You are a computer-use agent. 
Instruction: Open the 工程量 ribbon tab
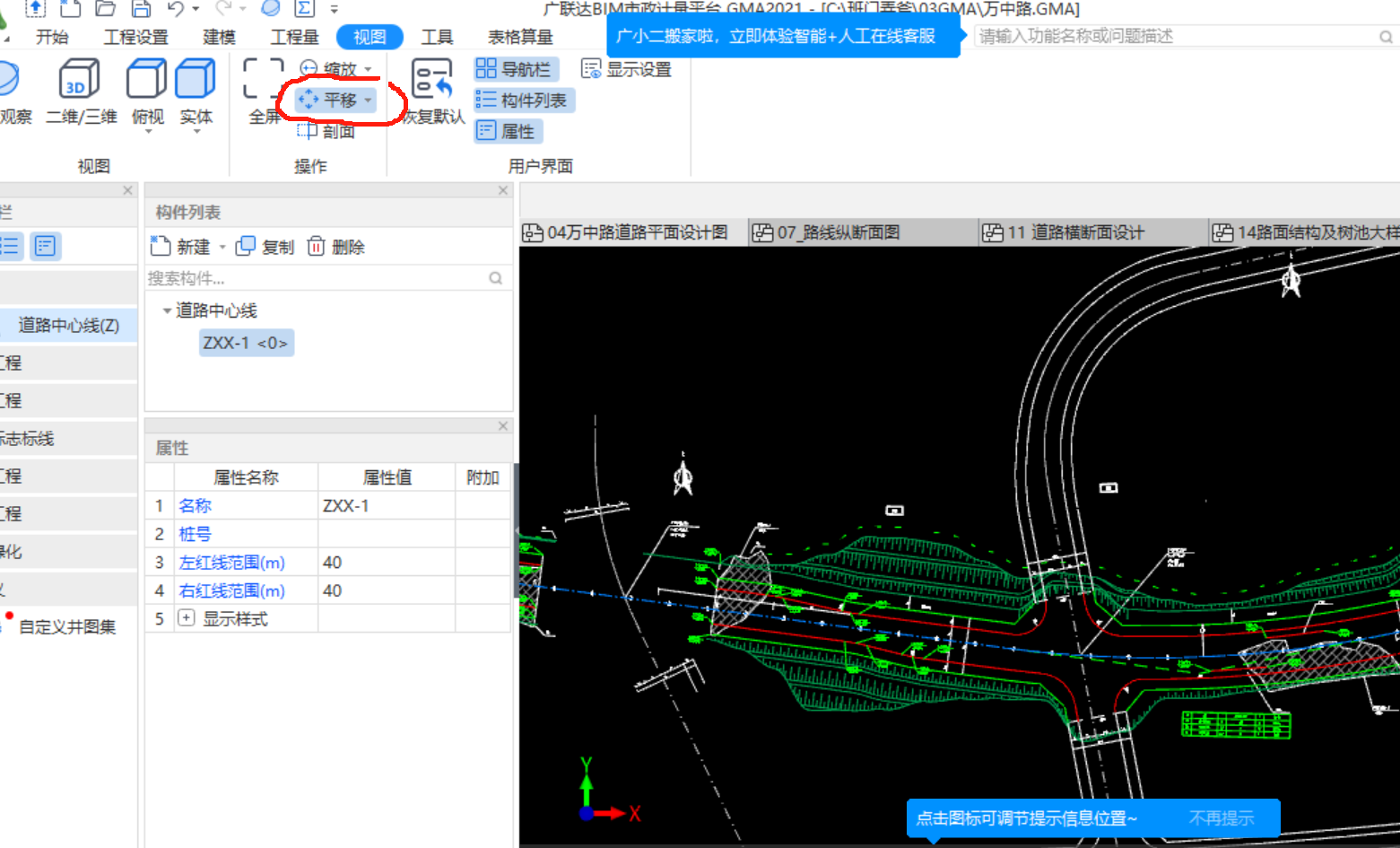pyautogui.click(x=294, y=37)
